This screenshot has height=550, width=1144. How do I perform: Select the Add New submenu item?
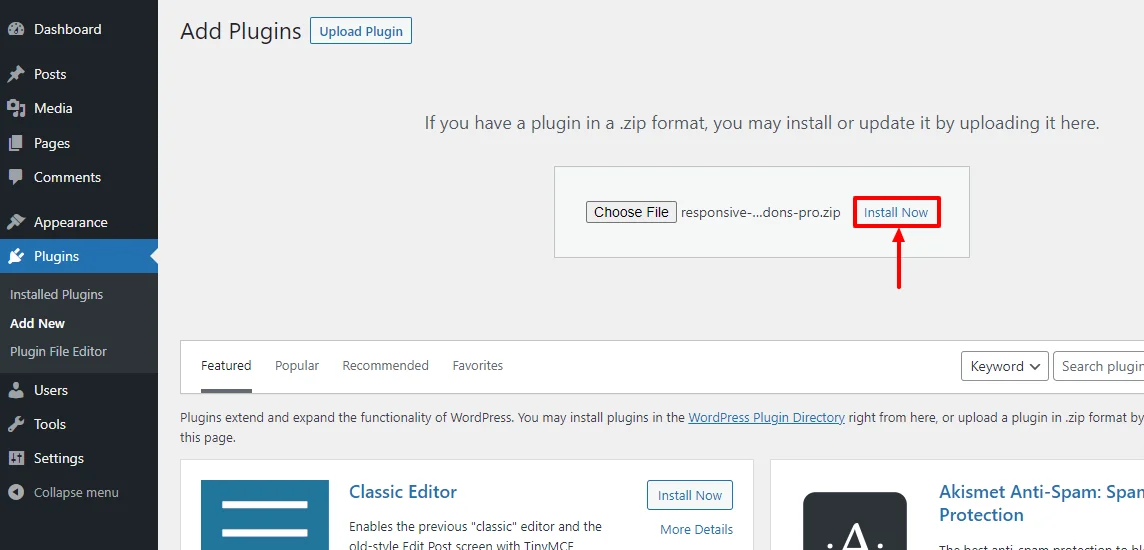pos(38,323)
